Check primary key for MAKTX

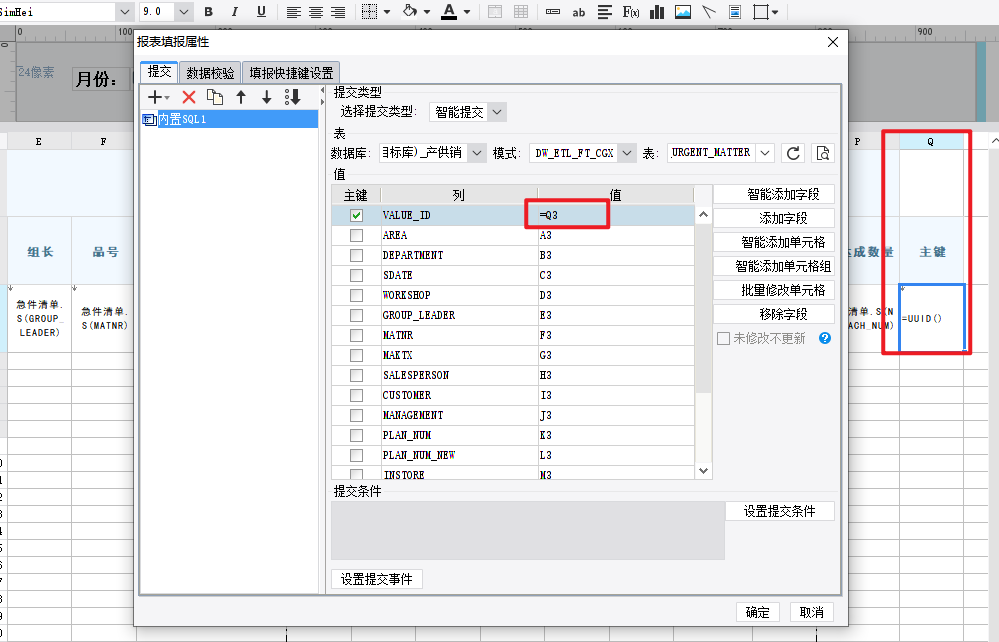(356, 355)
